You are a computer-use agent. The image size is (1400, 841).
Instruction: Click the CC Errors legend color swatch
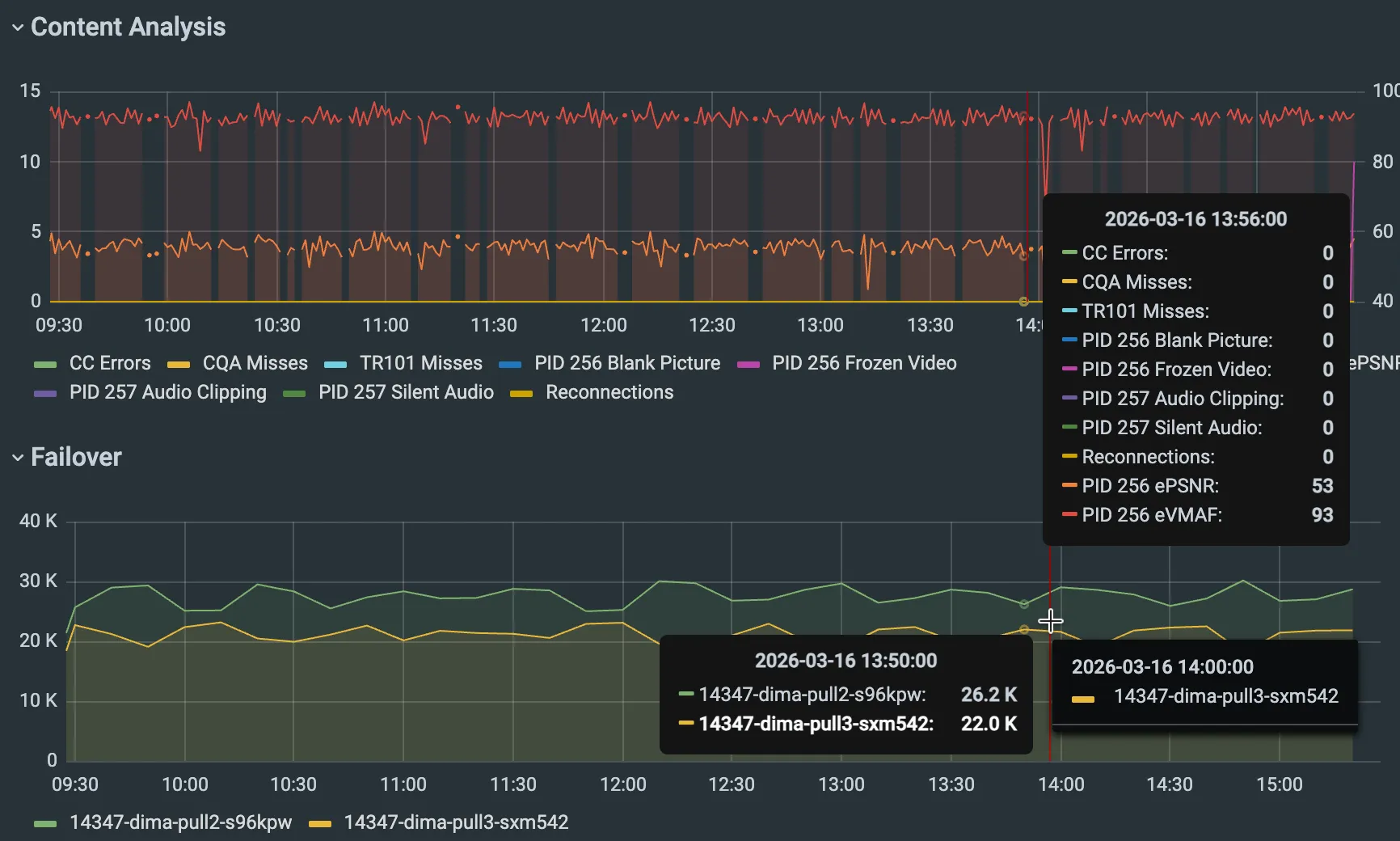45,365
